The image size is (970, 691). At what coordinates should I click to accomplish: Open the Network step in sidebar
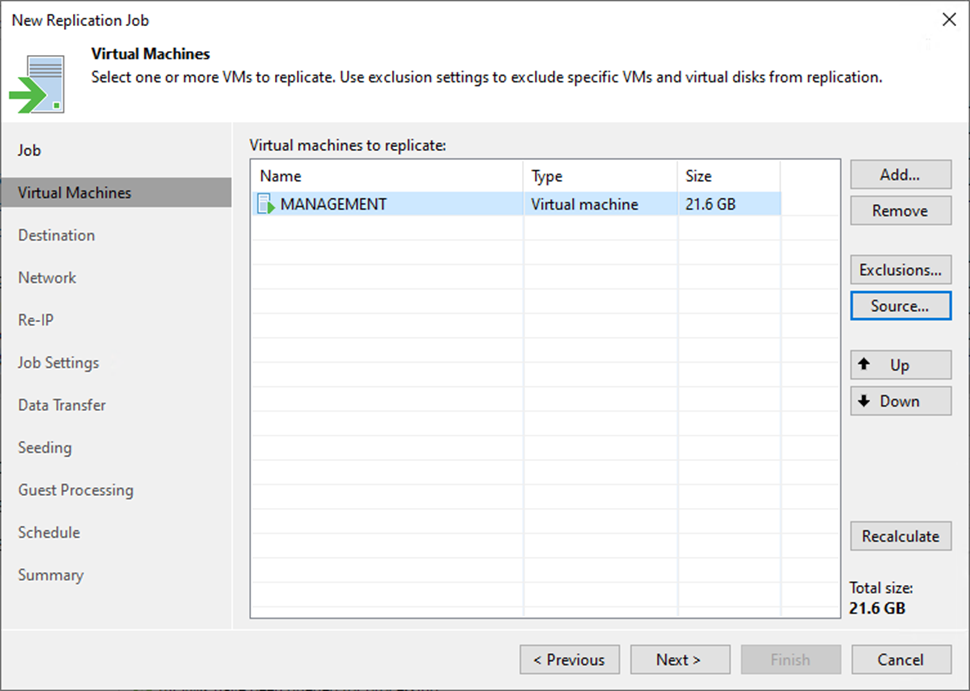[47, 278]
